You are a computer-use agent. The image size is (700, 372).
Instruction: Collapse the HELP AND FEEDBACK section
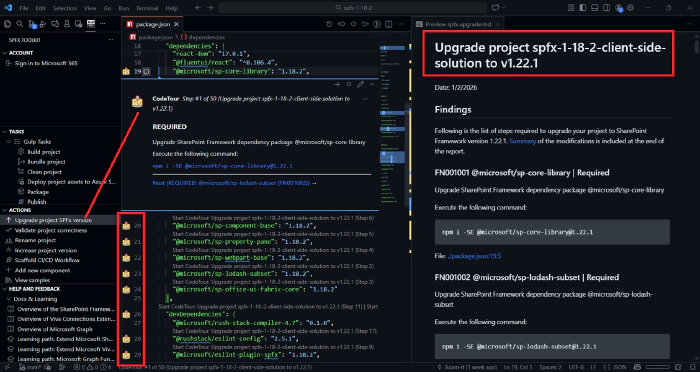pyautogui.click(x=4, y=289)
